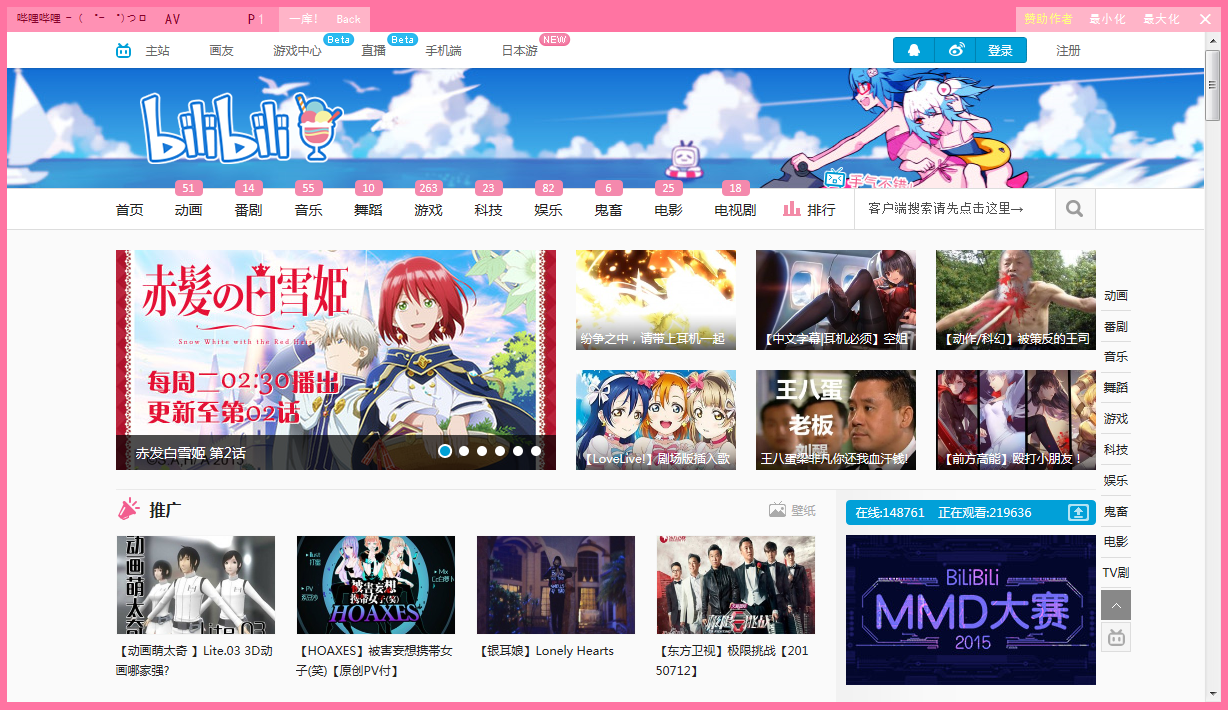Click the QQ penguin login icon
This screenshot has width=1228, height=710.
click(x=914, y=50)
